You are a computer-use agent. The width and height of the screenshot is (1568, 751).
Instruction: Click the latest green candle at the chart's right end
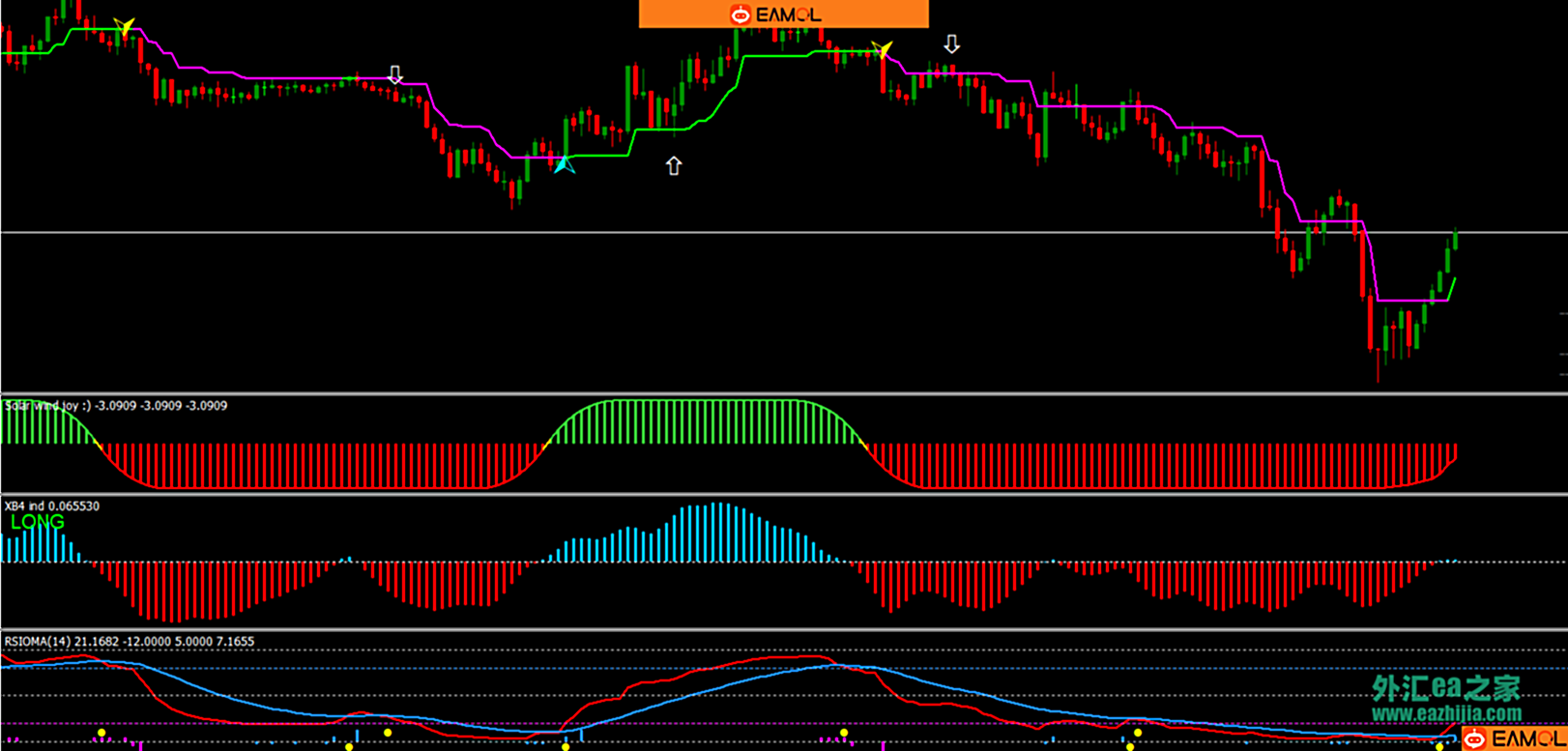point(1454,241)
